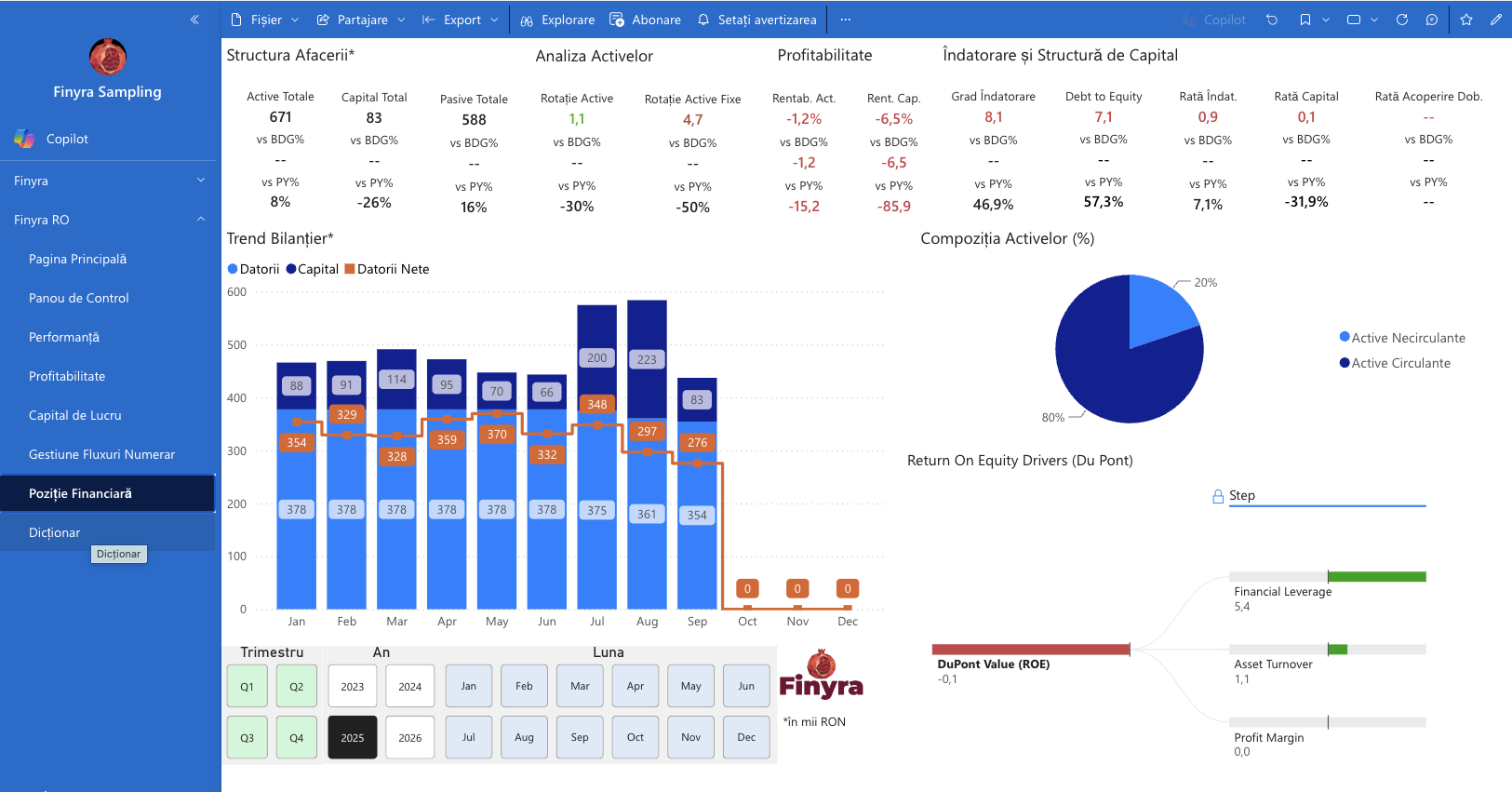The image size is (1512, 792).
Task: Open the Fișier dropdown arrow
Action: coord(295,20)
